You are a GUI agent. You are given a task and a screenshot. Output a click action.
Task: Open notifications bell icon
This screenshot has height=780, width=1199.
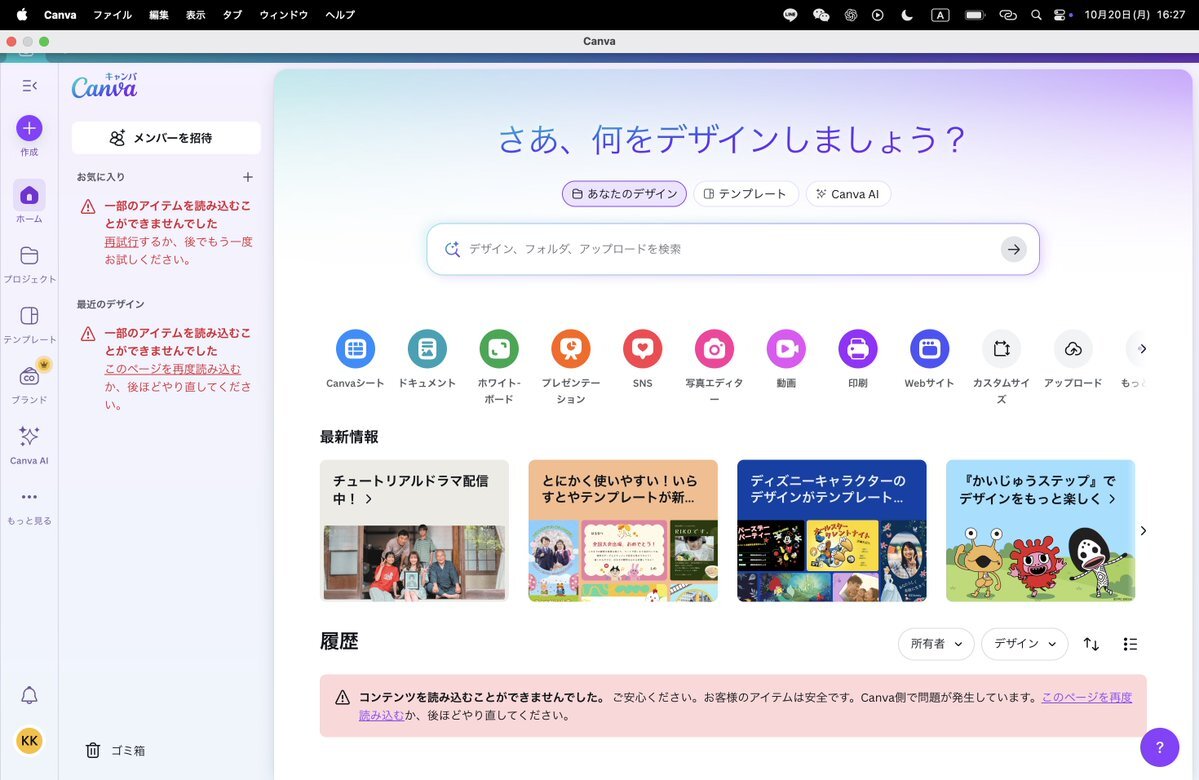click(29, 695)
